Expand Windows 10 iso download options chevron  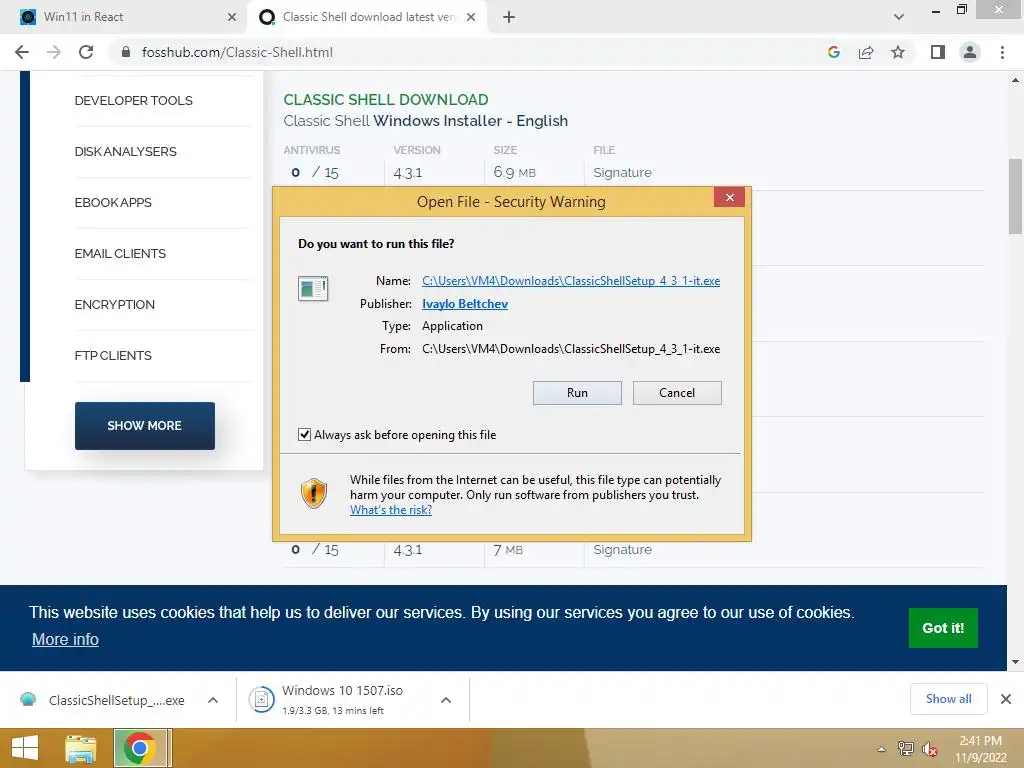pyautogui.click(x=446, y=700)
